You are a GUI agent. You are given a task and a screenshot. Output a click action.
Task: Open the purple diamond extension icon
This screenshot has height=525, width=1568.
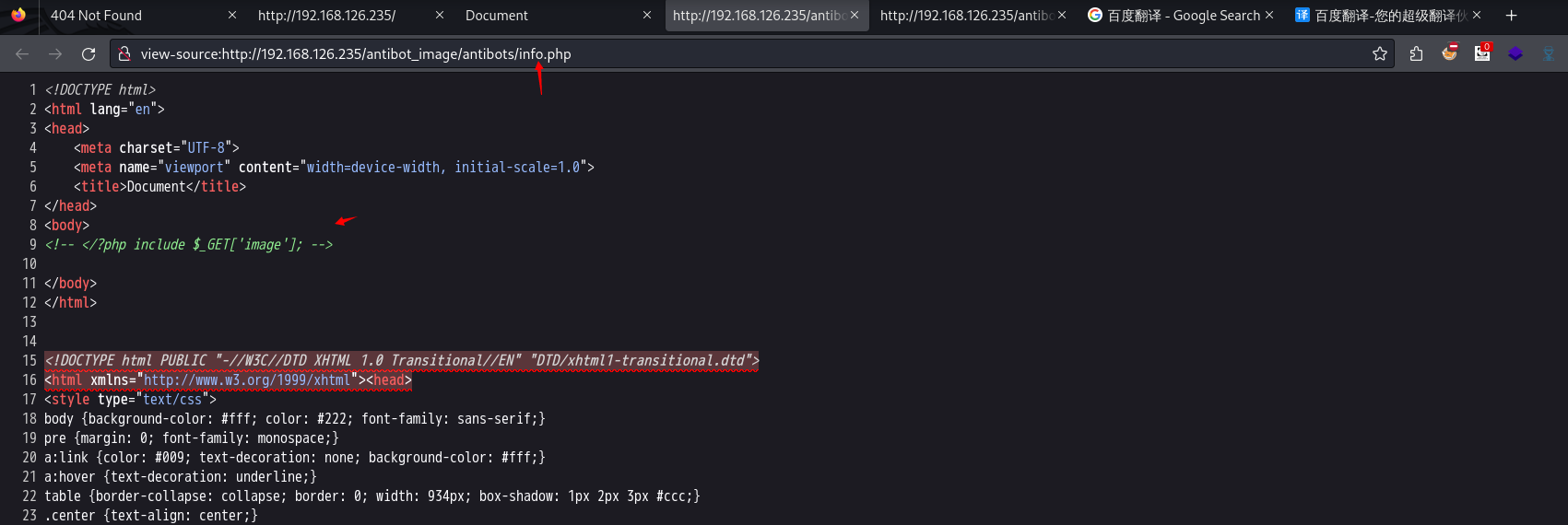click(1515, 54)
